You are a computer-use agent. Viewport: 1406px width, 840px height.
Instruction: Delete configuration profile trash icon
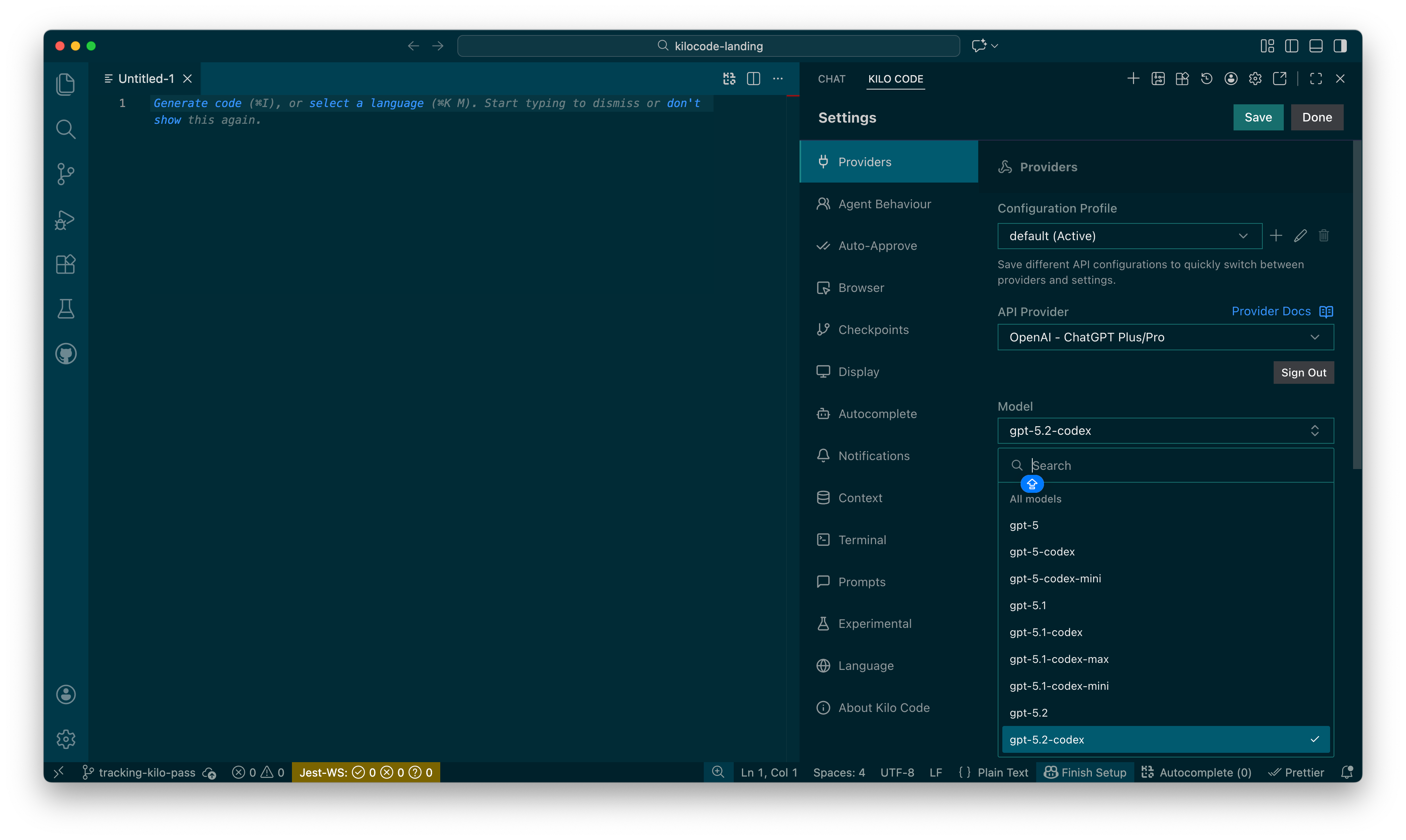click(1323, 235)
